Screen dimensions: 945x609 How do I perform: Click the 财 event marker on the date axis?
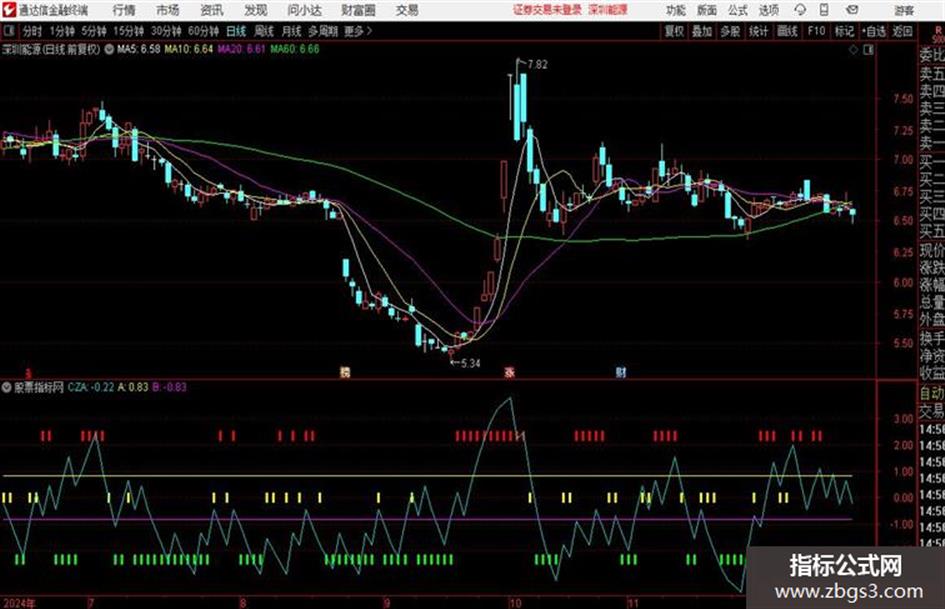621,372
